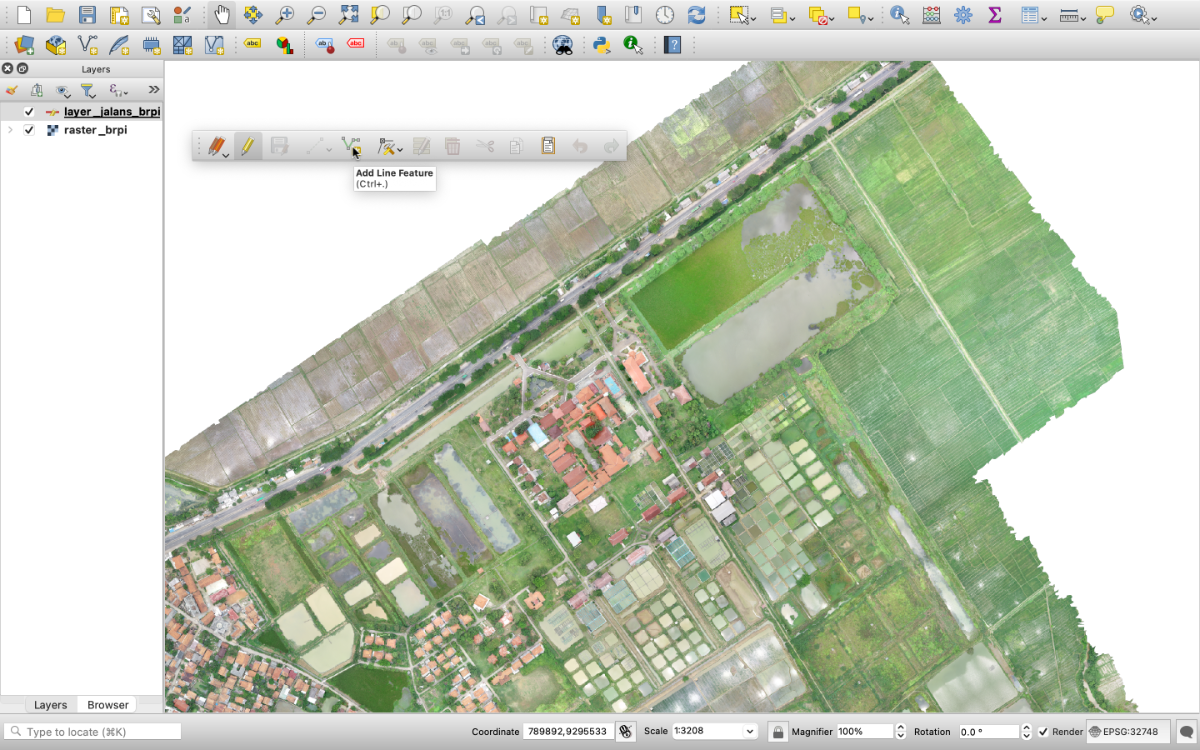
Task: Create new SpatiaLite layer feather icon
Action: (x=119, y=45)
